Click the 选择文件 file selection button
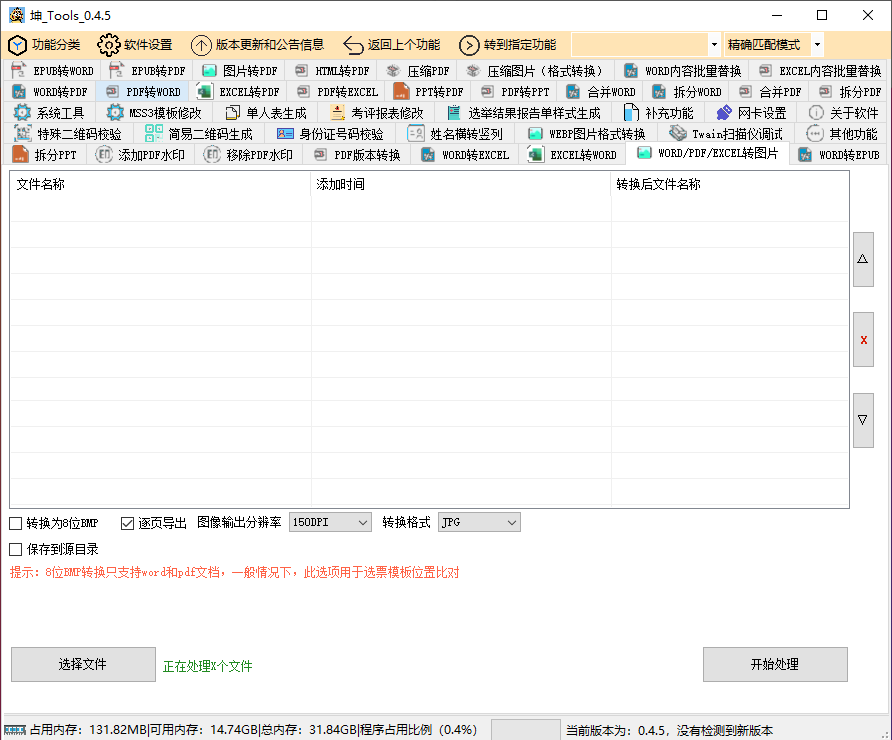This screenshot has height=740, width=892. click(83, 664)
